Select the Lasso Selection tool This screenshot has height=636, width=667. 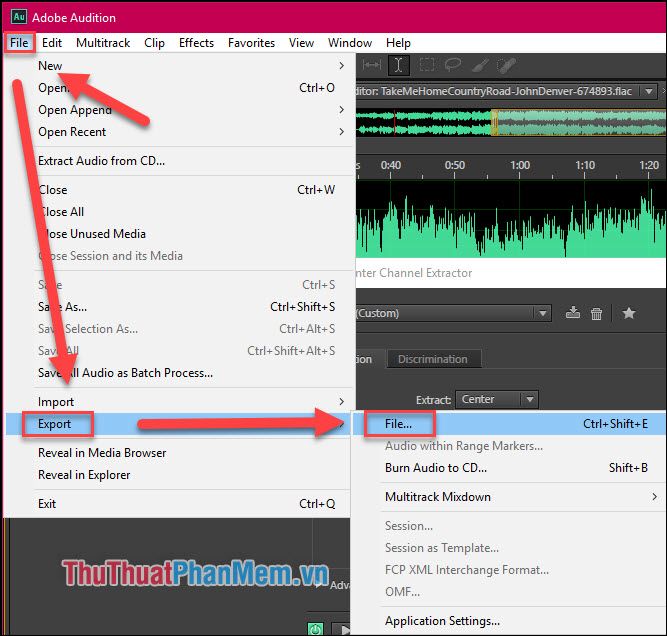453,65
